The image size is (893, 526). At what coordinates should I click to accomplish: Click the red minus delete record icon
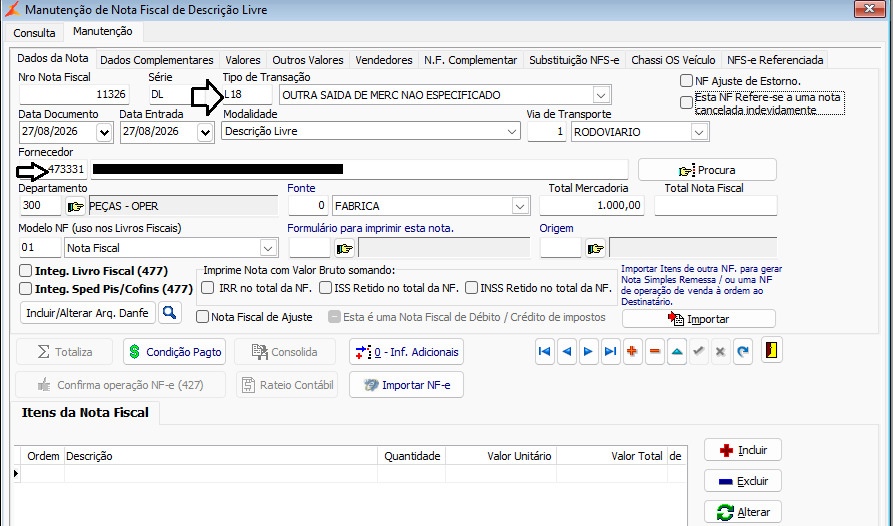coord(655,352)
